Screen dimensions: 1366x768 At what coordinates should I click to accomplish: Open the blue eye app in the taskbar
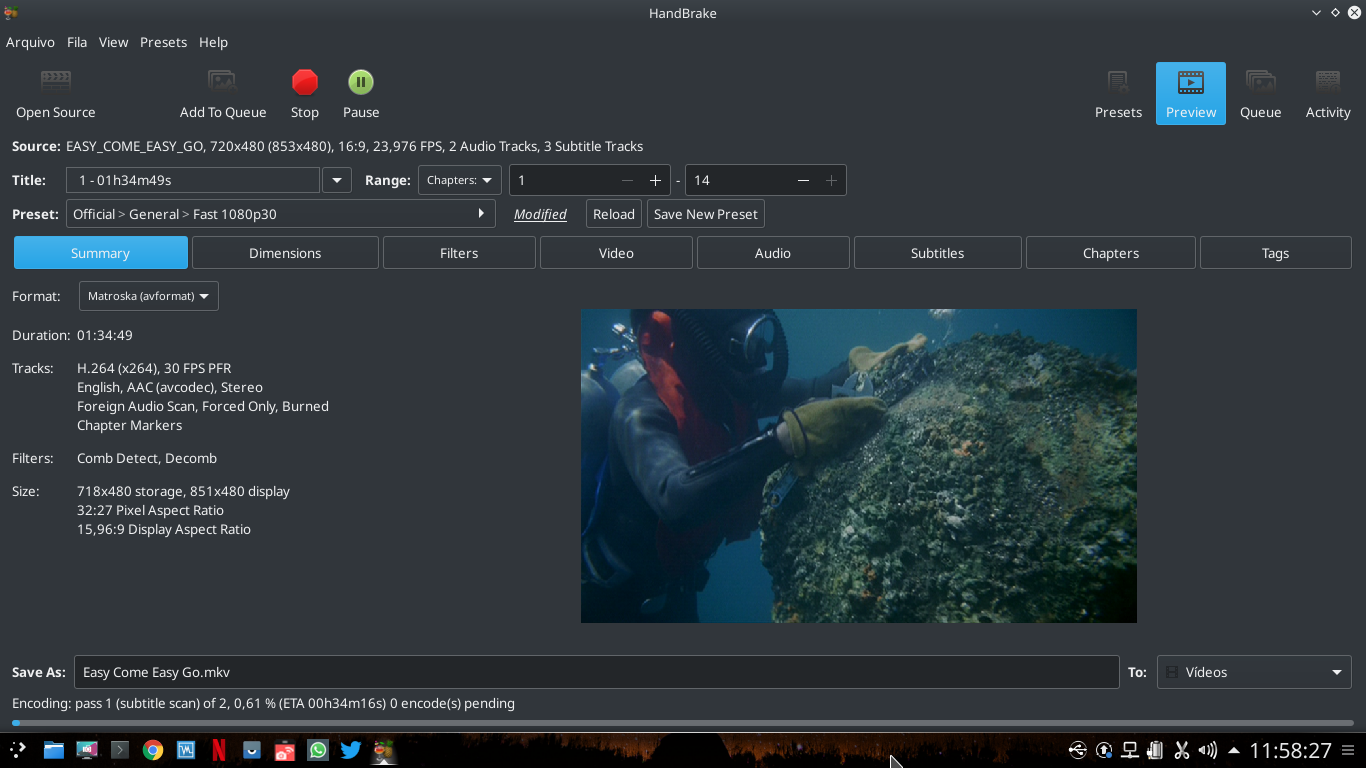tap(252, 750)
